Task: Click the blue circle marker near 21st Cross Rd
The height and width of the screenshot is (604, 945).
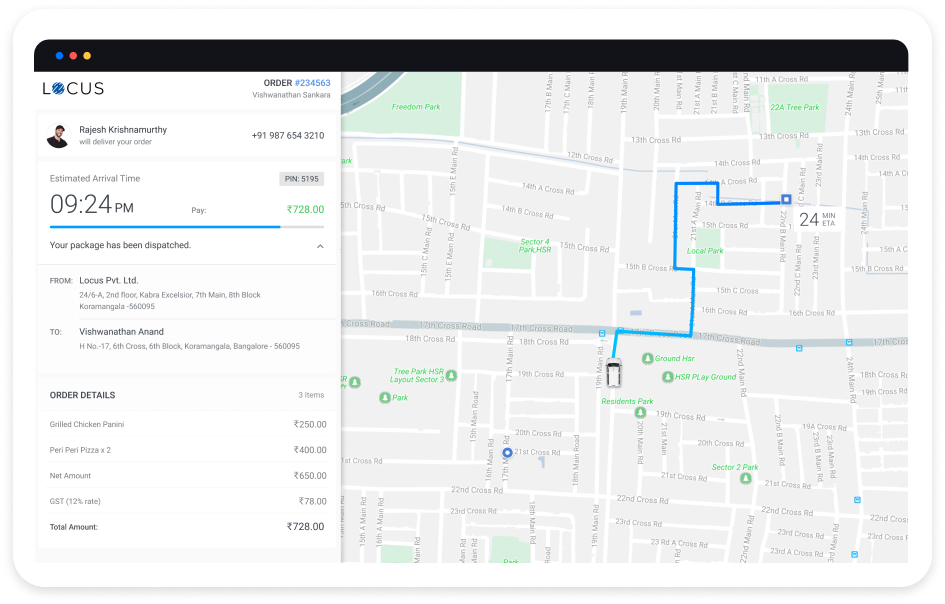Action: coord(507,453)
